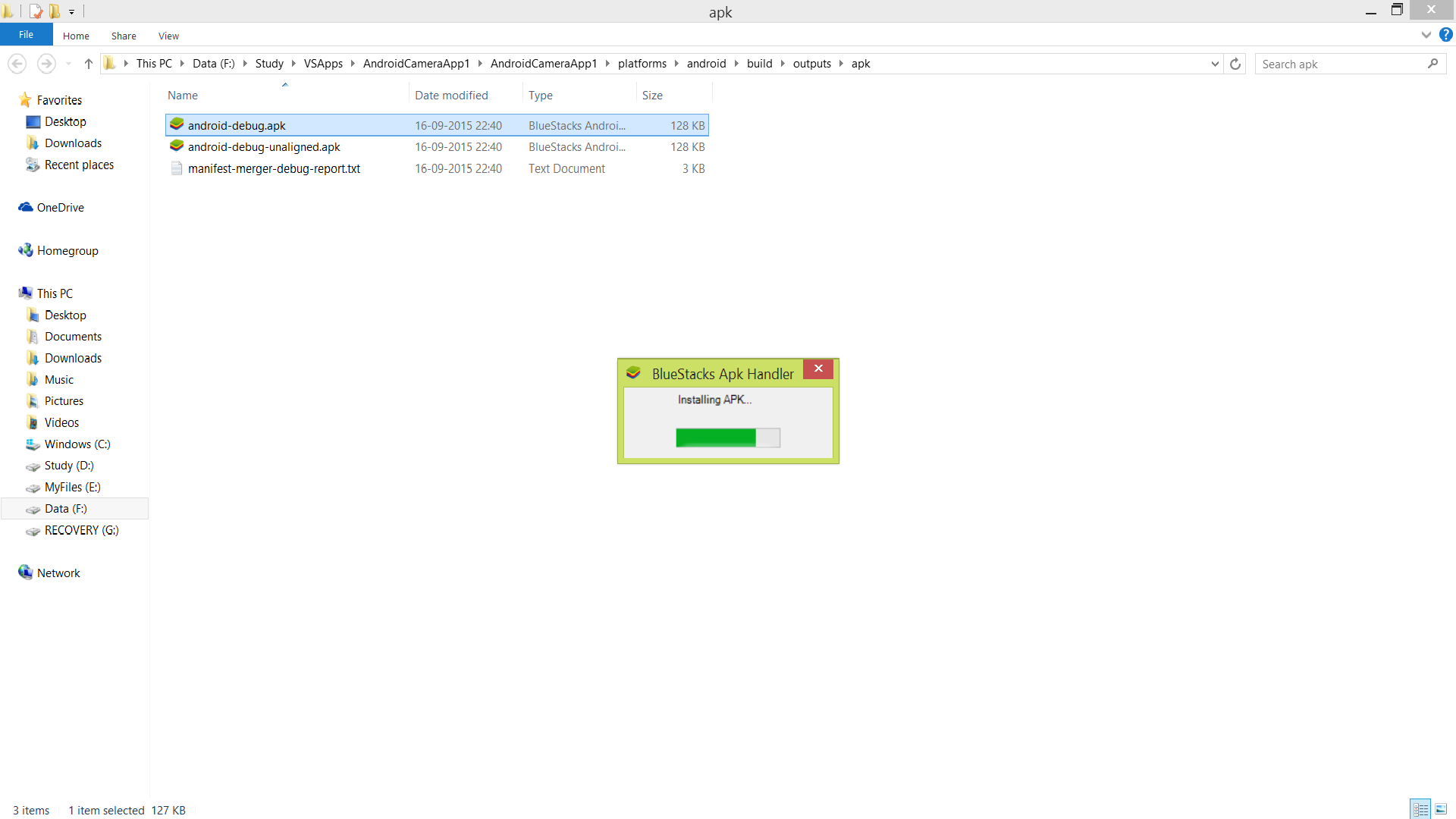Open Music under This PC
The height and width of the screenshot is (819, 1456).
[x=59, y=380]
